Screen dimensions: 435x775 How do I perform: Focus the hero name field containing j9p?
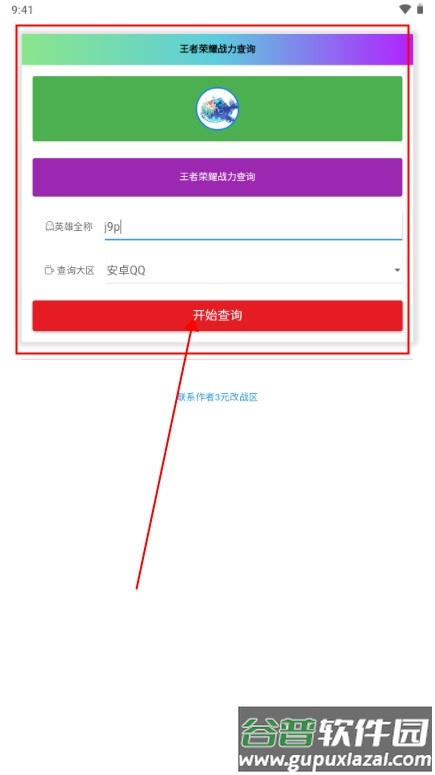click(254, 227)
